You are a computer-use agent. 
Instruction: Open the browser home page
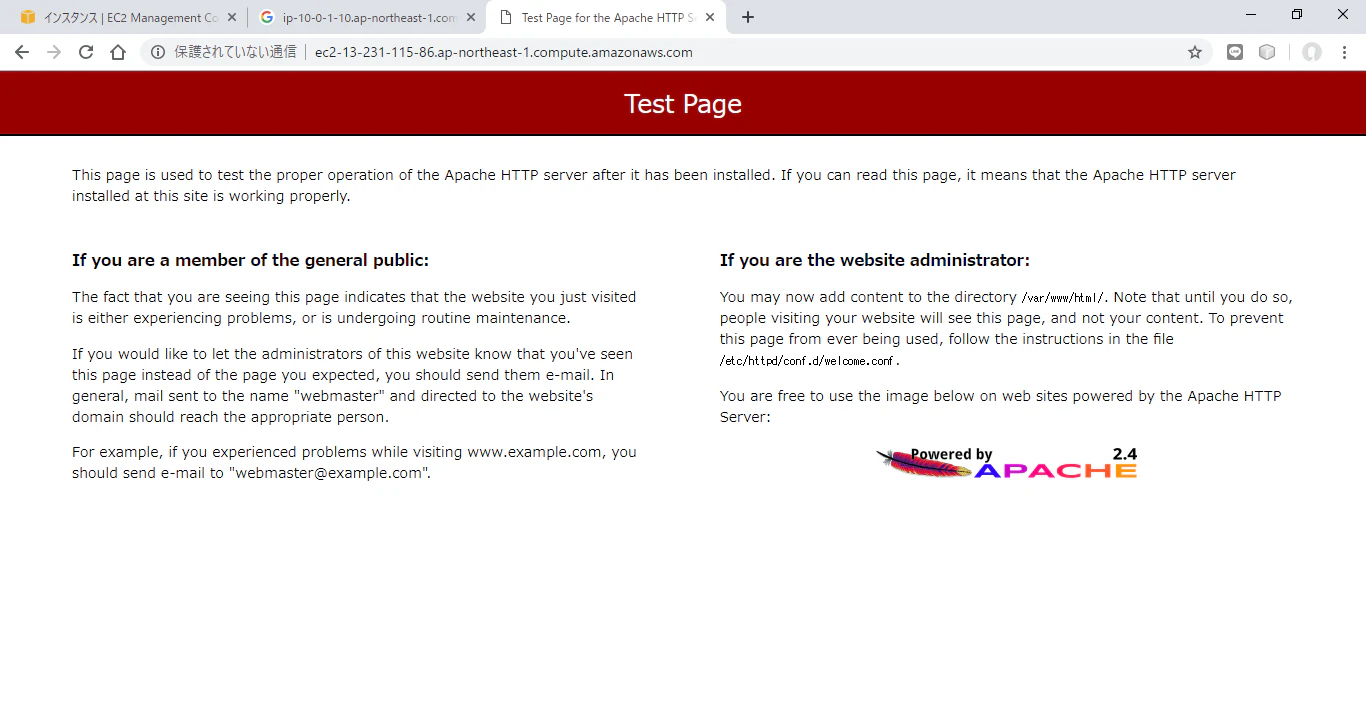click(x=118, y=52)
